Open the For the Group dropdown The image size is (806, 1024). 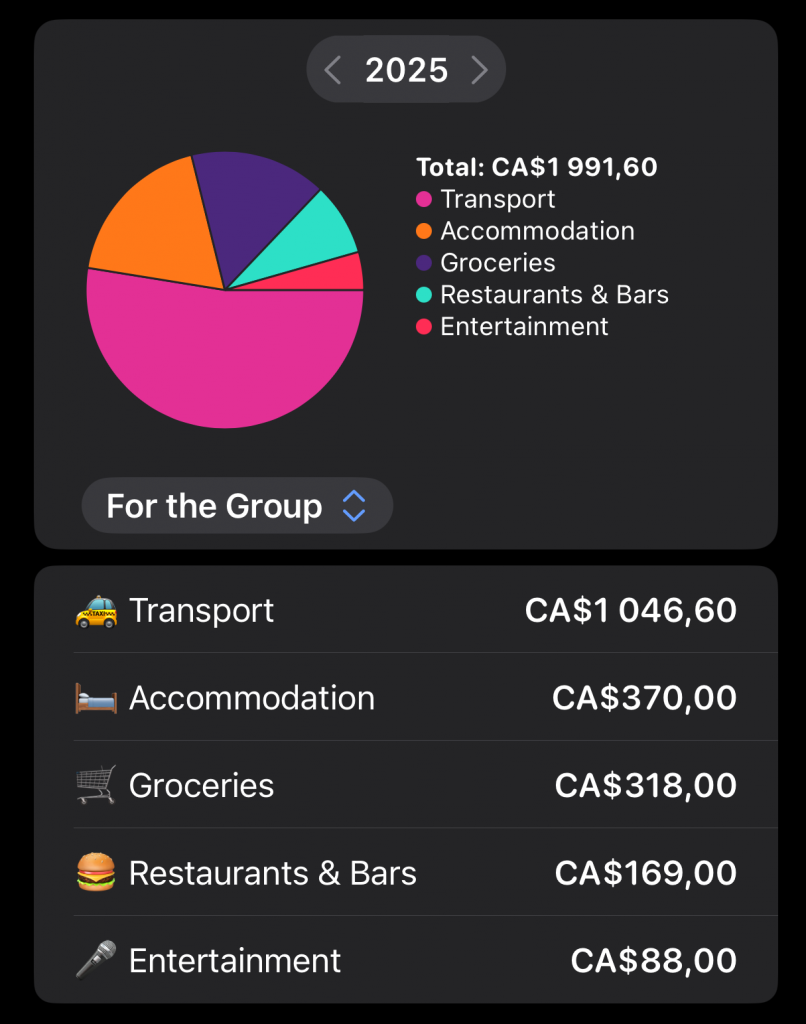click(x=214, y=506)
